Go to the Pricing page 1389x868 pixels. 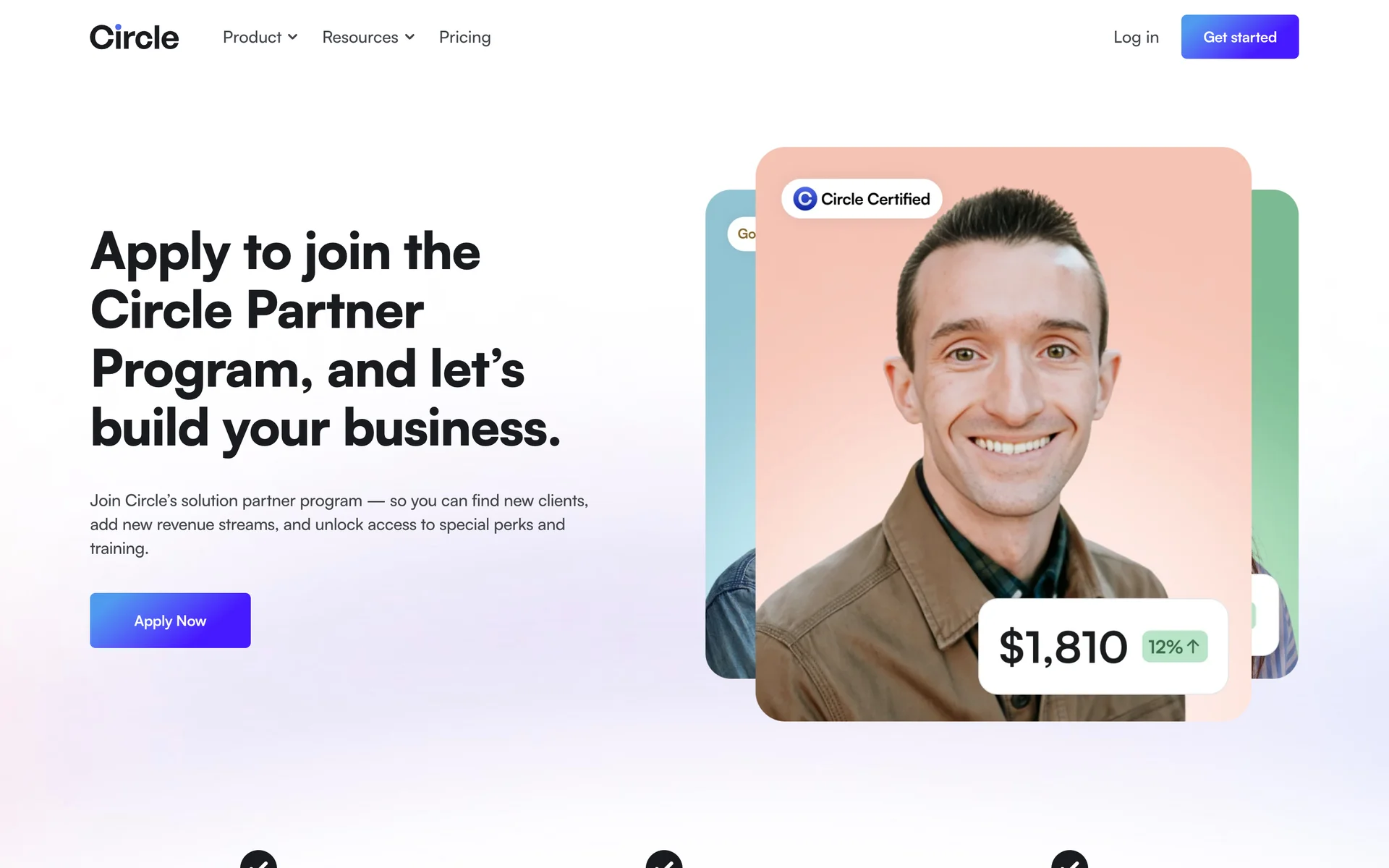pyautogui.click(x=464, y=37)
